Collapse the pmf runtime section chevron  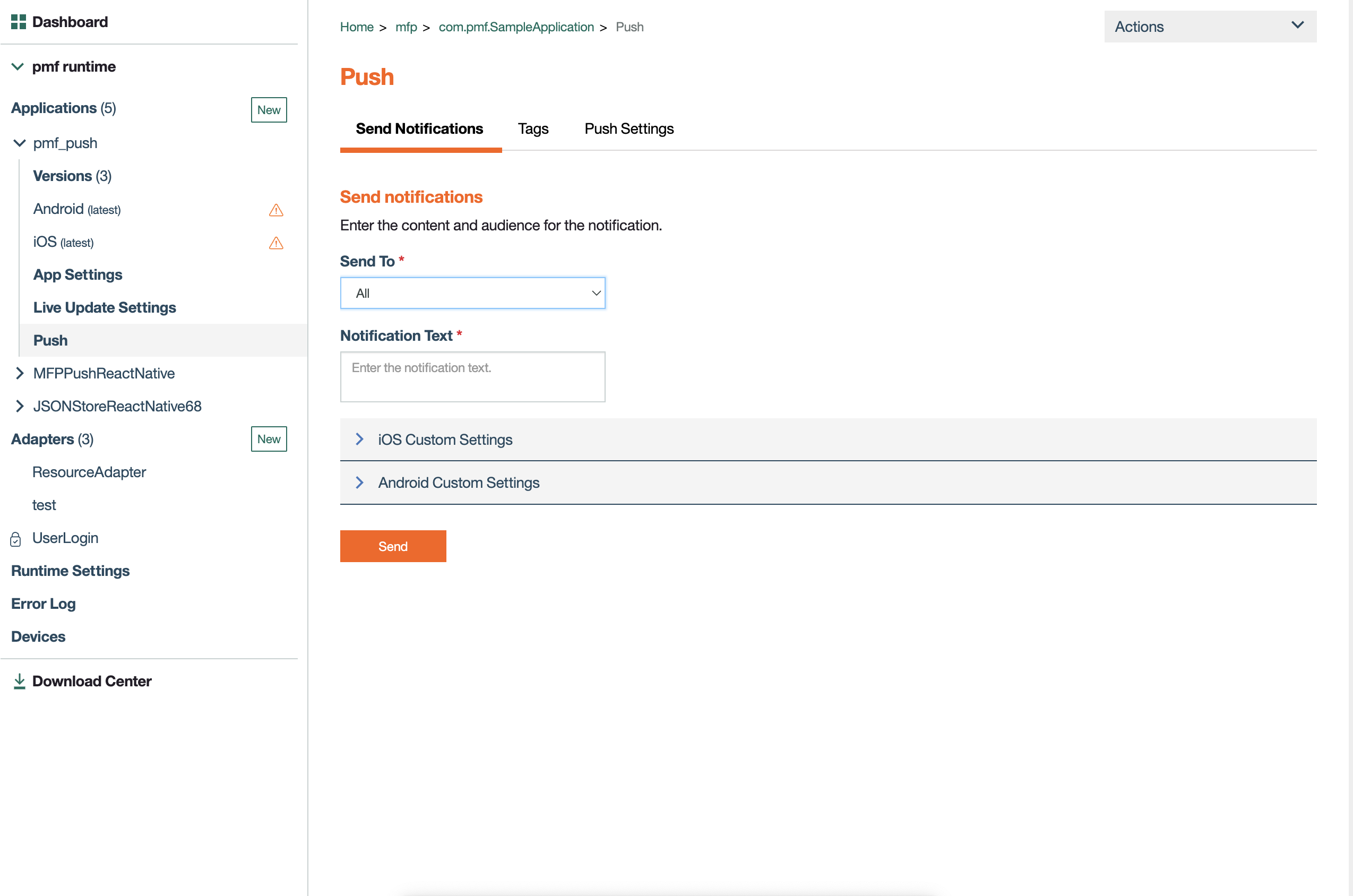click(x=18, y=67)
